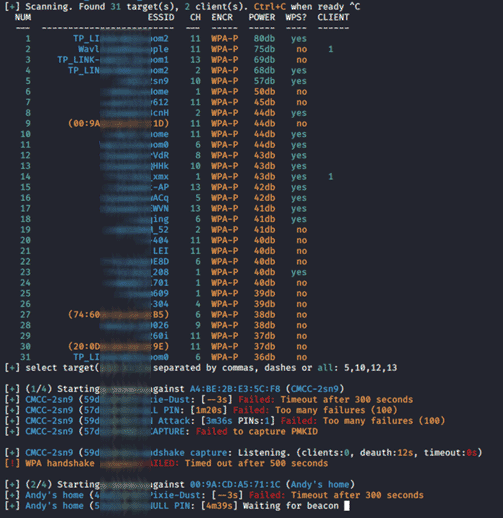Click the '[4m39s]' timer text
The width and height of the screenshot is (503, 518).
[219, 506]
